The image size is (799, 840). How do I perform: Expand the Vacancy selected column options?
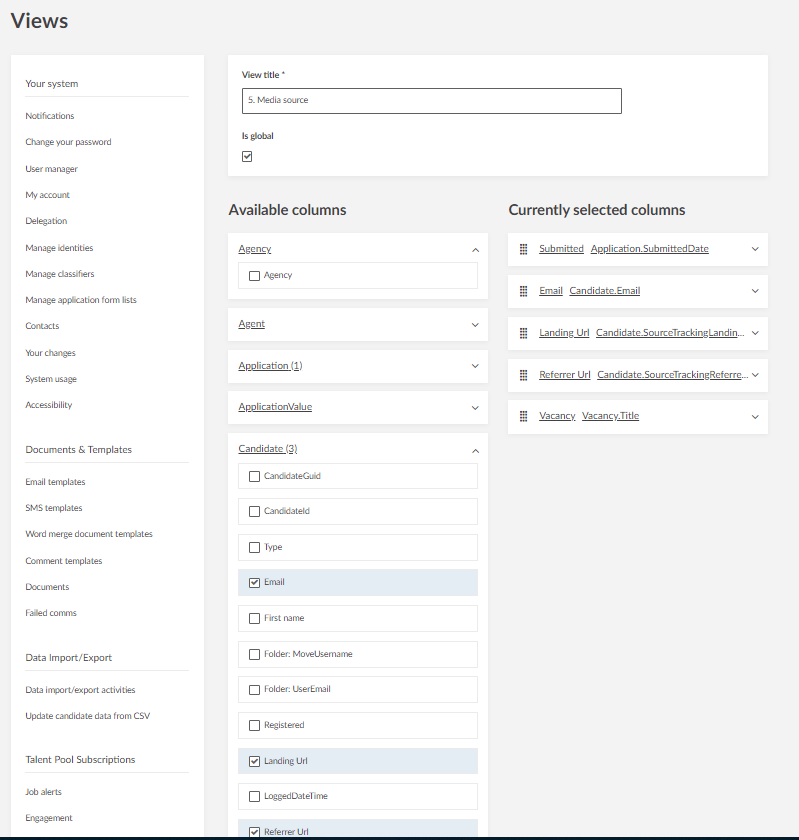[755, 416]
